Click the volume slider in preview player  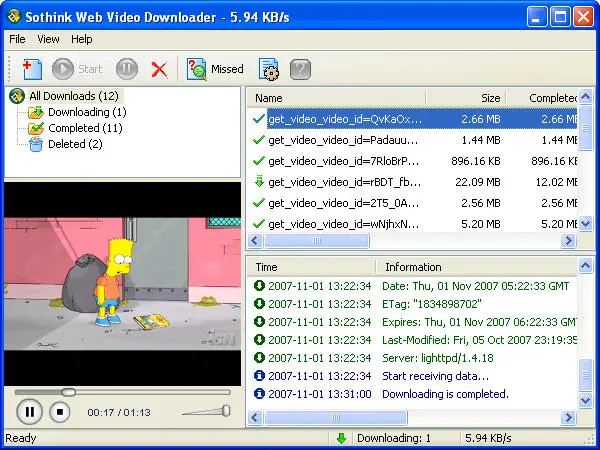tap(208, 411)
